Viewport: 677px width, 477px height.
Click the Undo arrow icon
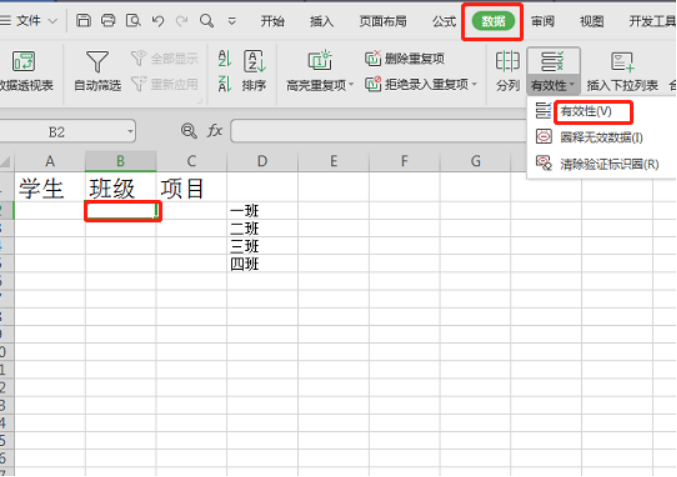158,20
